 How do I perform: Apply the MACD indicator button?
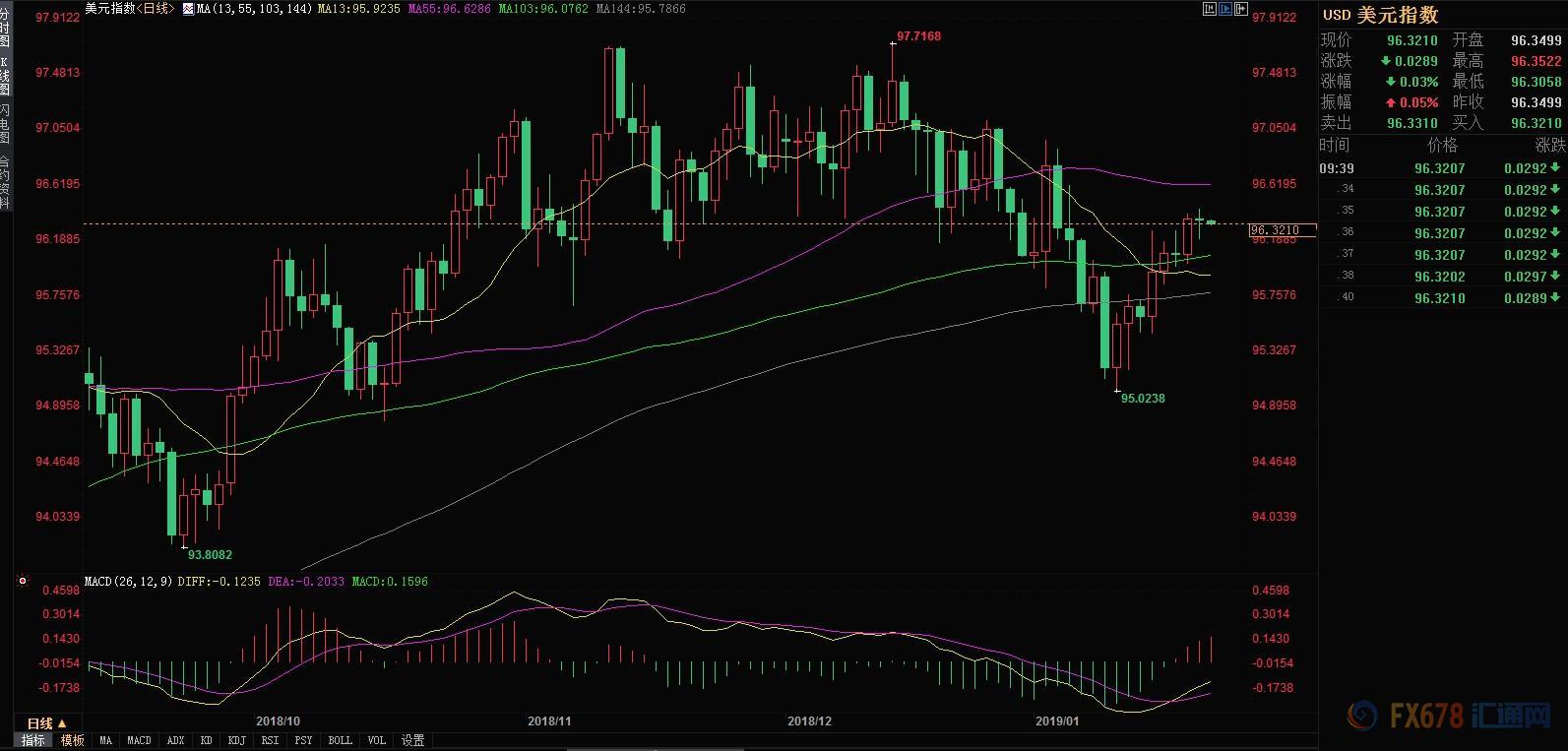139,740
